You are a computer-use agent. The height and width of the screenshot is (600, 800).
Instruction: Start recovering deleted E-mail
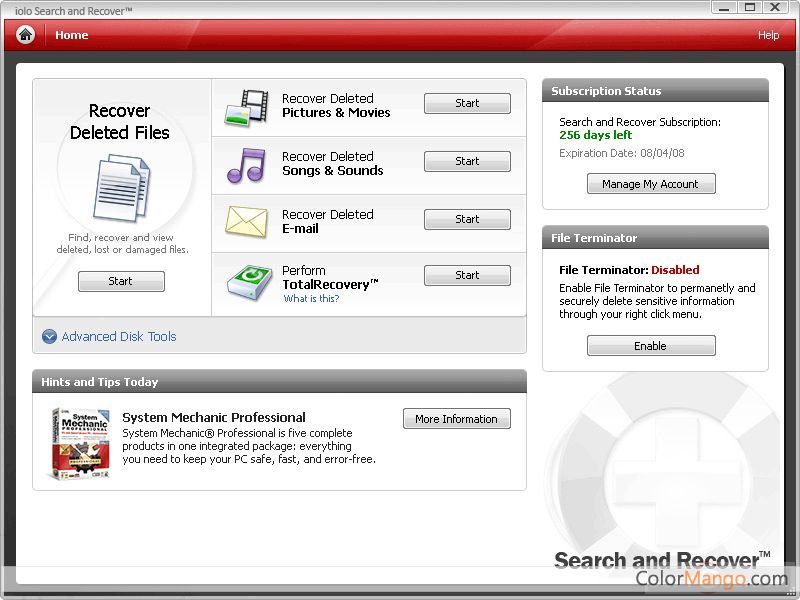466,219
